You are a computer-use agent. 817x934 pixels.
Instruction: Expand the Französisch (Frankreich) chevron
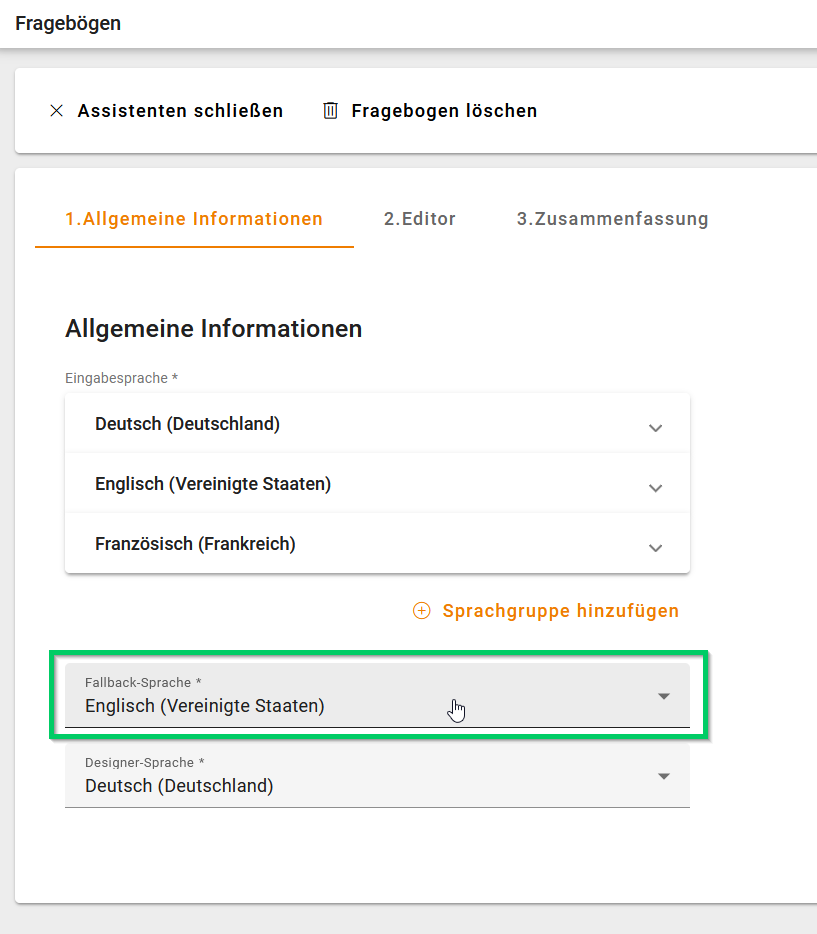tap(655, 547)
